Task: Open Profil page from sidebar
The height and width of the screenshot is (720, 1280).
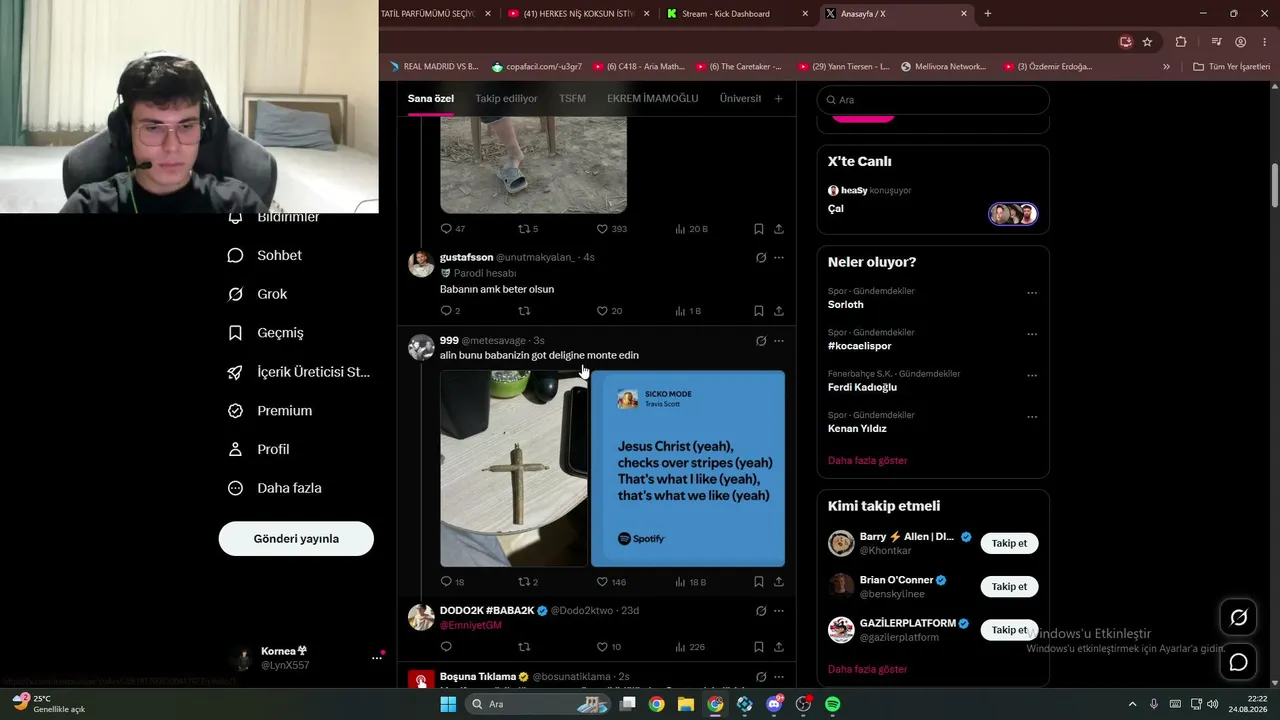Action: (x=259, y=450)
